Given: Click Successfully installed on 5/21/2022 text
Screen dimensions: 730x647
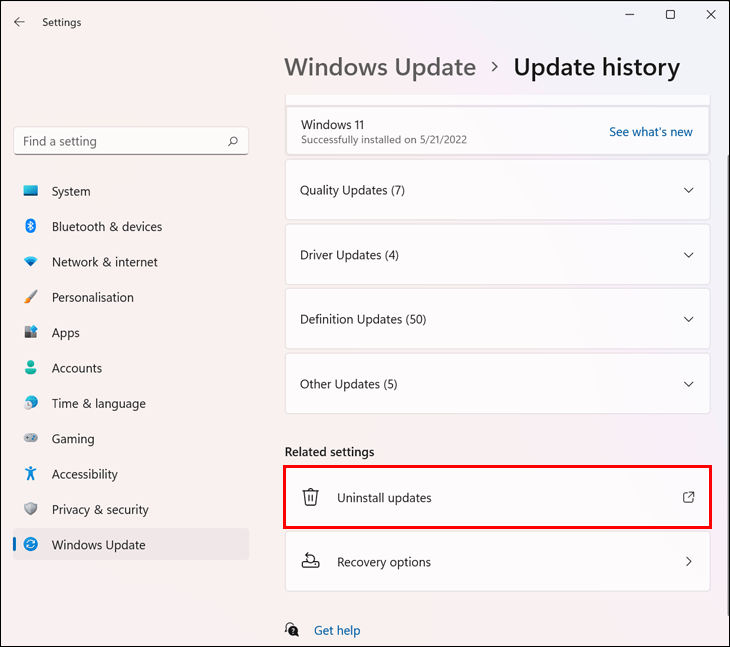Looking at the screenshot, I should tap(384, 140).
